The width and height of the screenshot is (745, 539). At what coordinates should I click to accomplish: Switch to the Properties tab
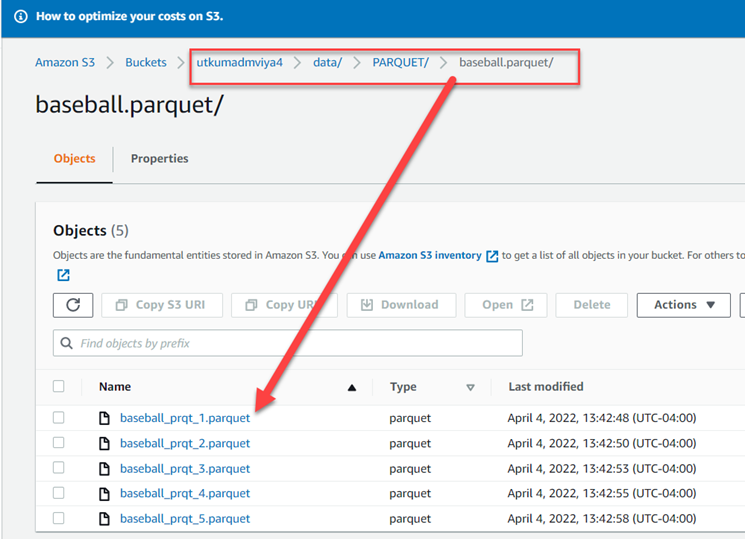pyautogui.click(x=160, y=159)
